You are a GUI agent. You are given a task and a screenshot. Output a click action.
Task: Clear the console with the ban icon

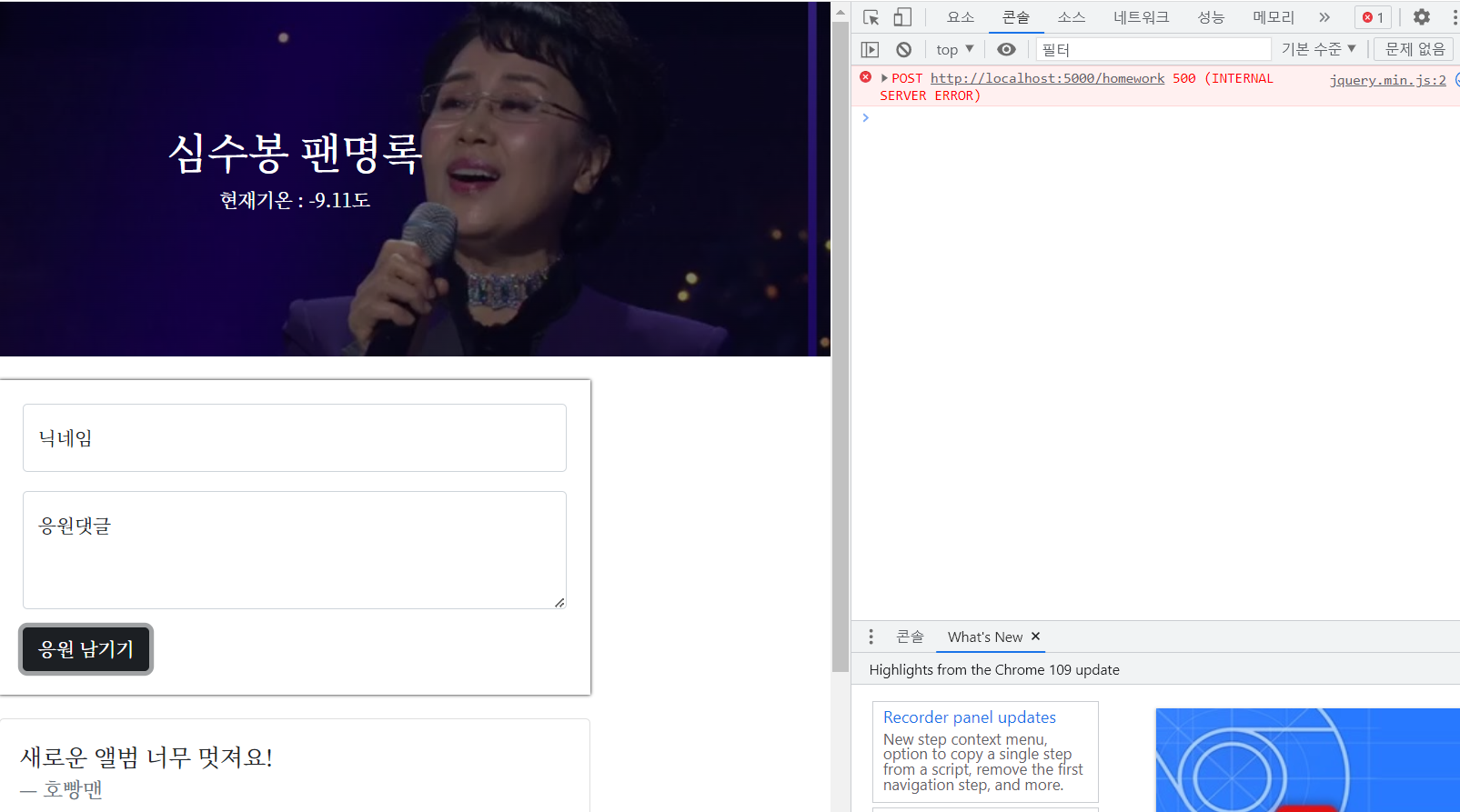[x=903, y=49]
